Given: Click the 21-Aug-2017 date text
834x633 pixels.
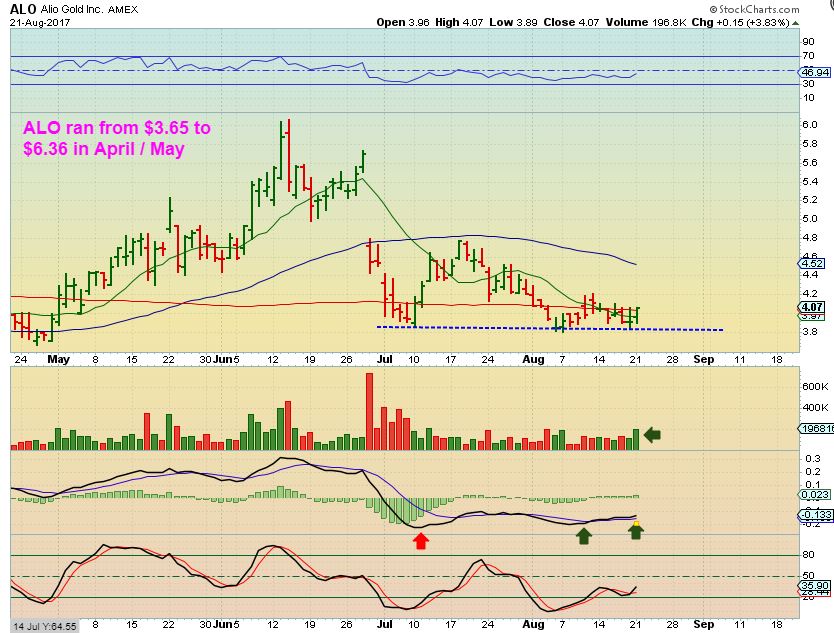Looking at the screenshot, I should pyautogui.click(x=40, y=23).
